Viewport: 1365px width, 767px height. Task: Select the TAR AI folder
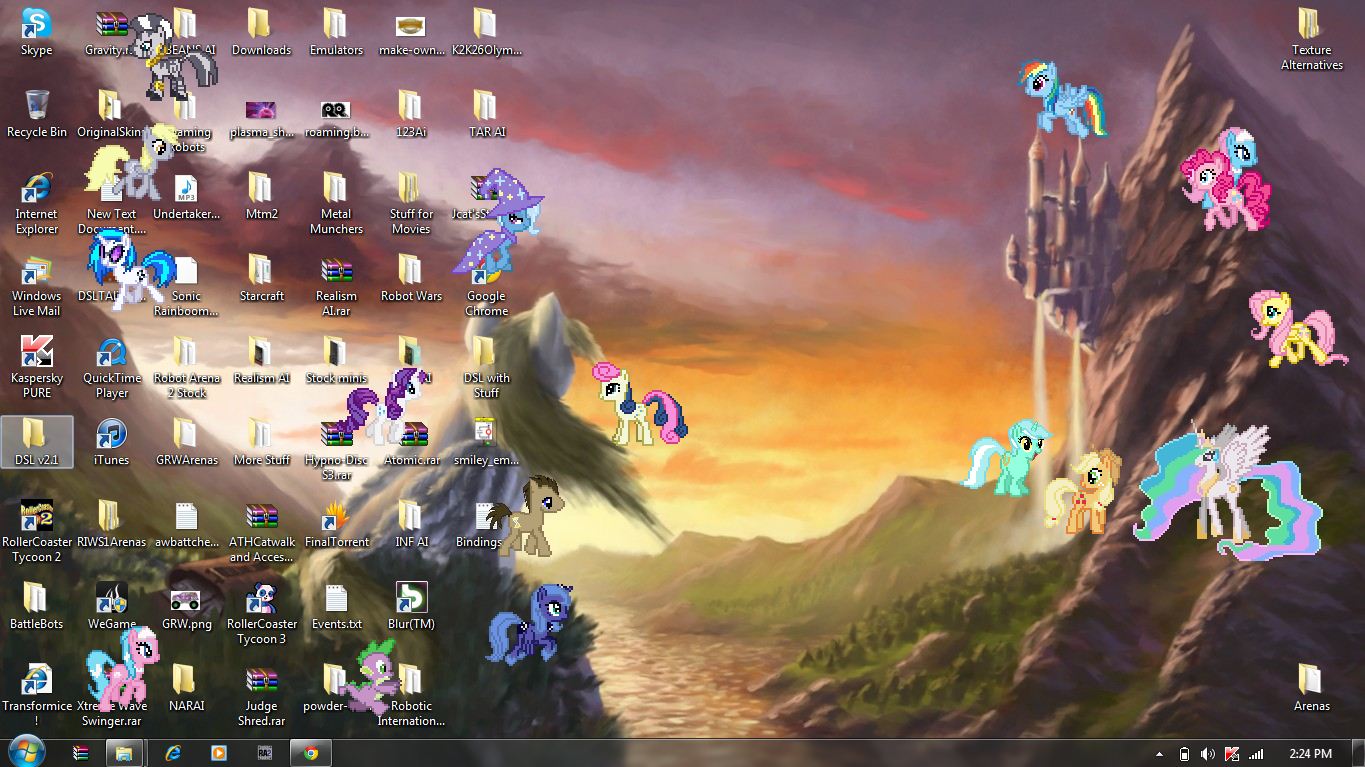486,114
